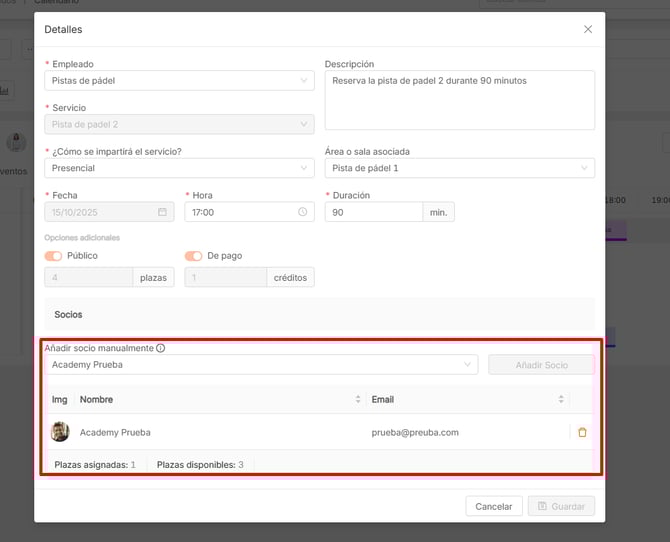This screenshot has height=542, width=670.
Task: Click the Cancelar button
Action: (x=494, y=506)
